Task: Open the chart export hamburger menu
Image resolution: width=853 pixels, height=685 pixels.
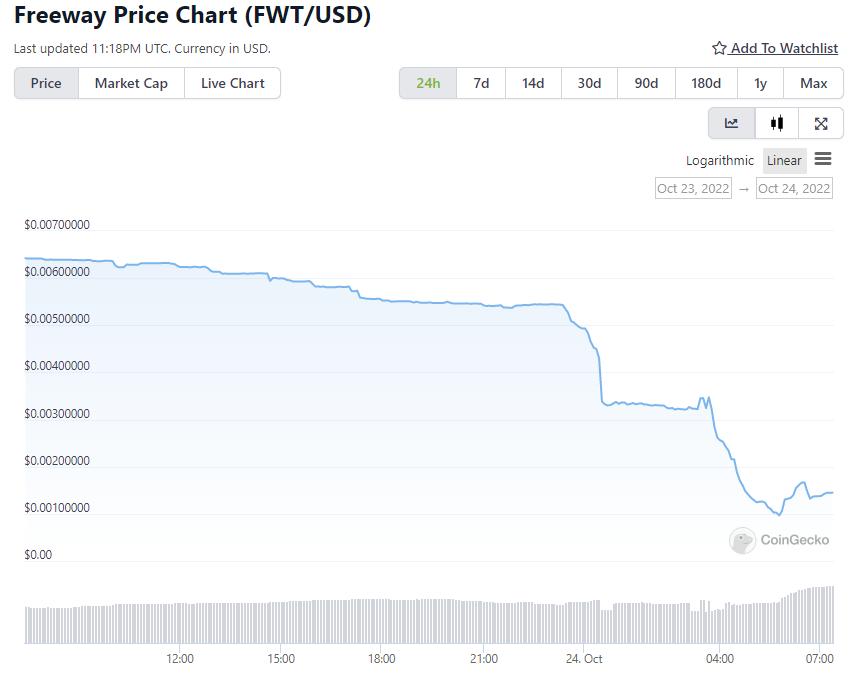Action: pyautogui.click(x=823, y=159)
